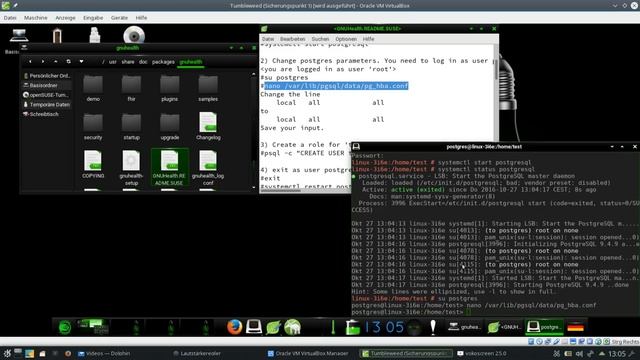Viewport: 640px width, 360px height.
Task: Switch to Lautstärkeregler in host taskbar
Action: pos(197,353)
